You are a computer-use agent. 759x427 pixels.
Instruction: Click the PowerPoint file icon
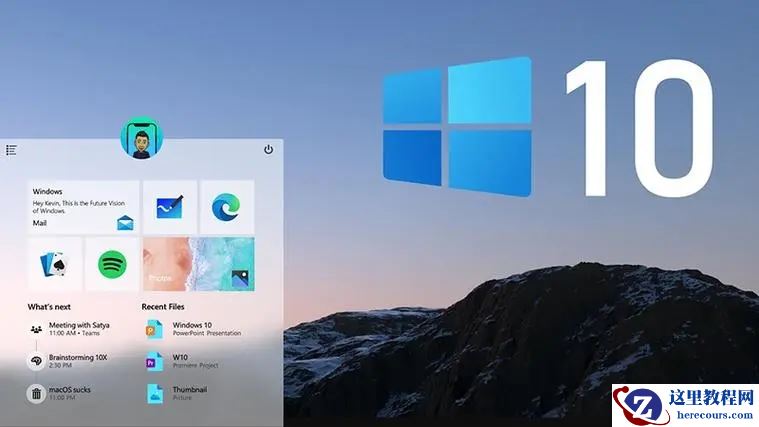[x=154, y=329]
